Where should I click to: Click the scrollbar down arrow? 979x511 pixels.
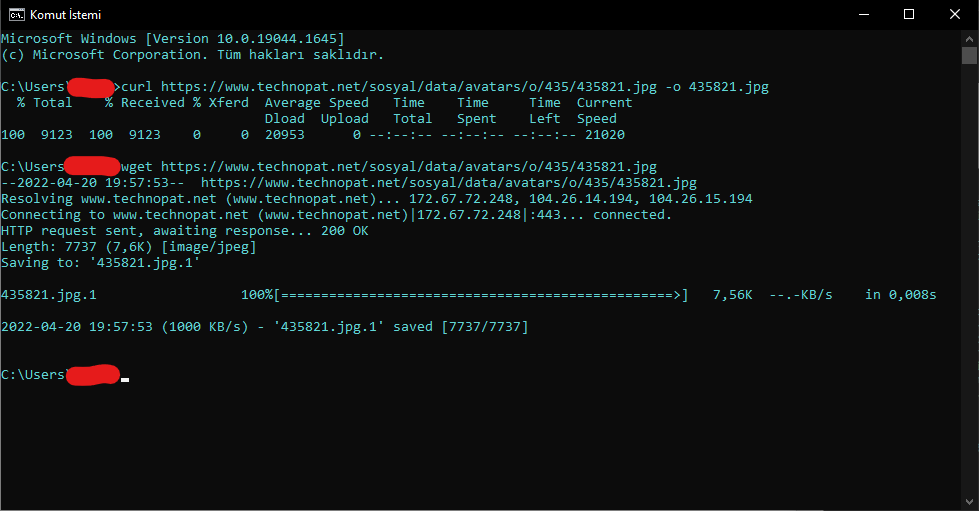pyautogui.click(x=969, y=502)
